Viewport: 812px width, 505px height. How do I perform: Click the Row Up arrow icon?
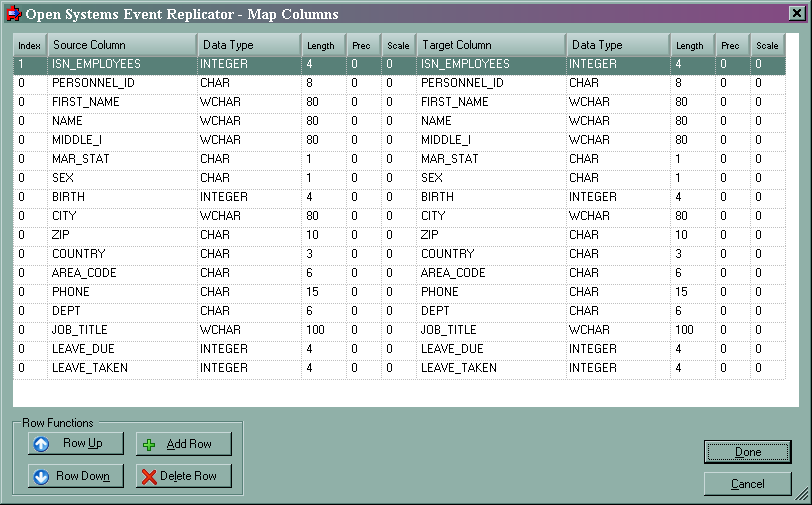[x=41, y=444]
